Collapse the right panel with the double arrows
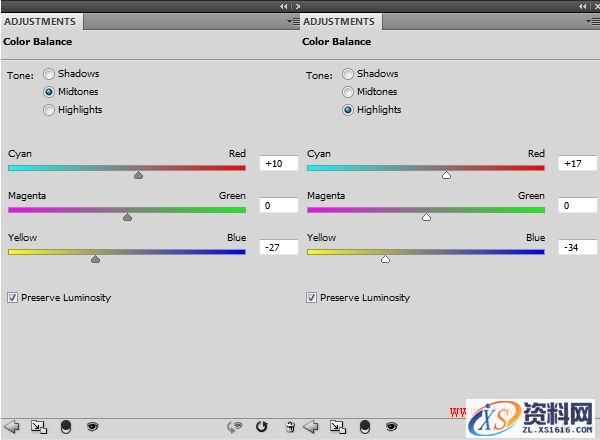 point(583,6)
